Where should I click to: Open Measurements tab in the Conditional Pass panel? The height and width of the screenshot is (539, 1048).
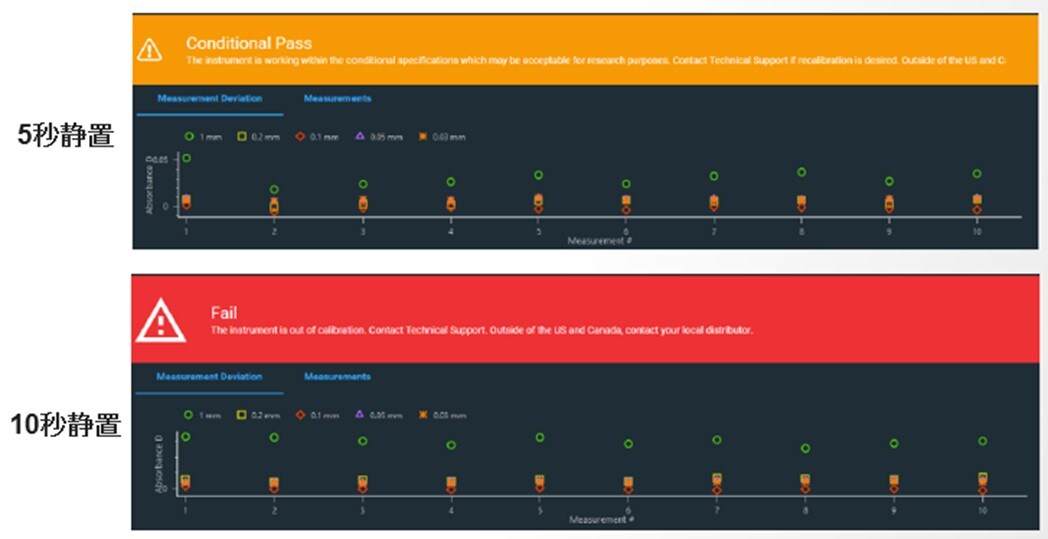coord(337,99)
